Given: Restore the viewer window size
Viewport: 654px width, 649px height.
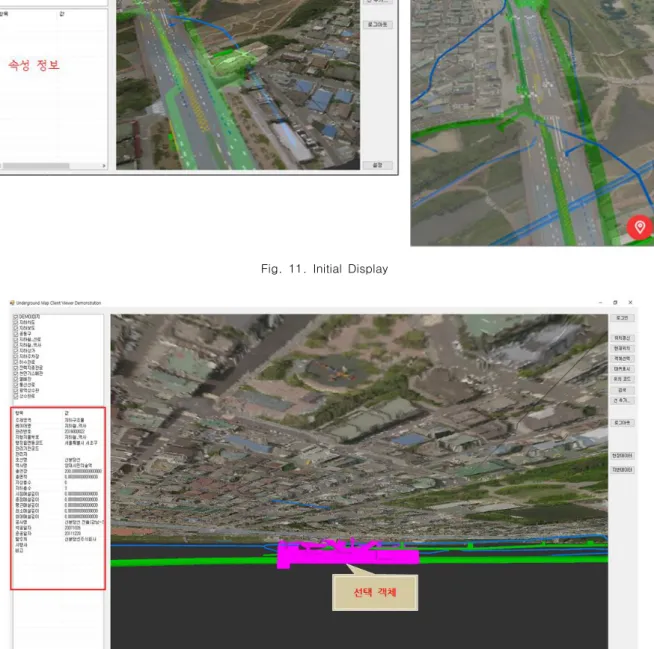Looking at the screenshot, I should pyautogui.click(x=615, y=302).
